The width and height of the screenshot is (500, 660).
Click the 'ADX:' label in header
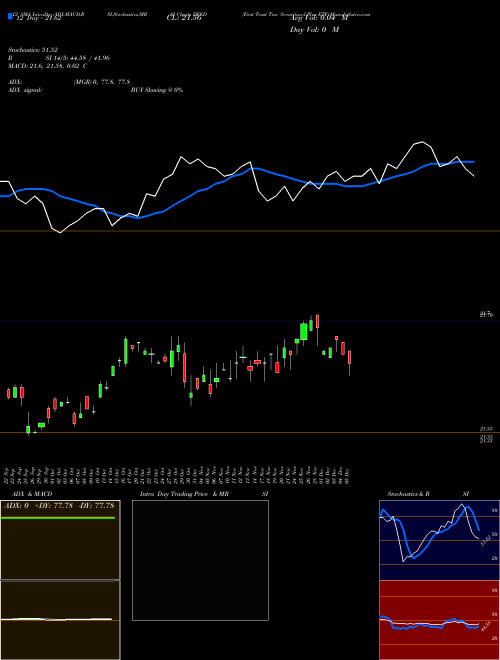point(15,82)
